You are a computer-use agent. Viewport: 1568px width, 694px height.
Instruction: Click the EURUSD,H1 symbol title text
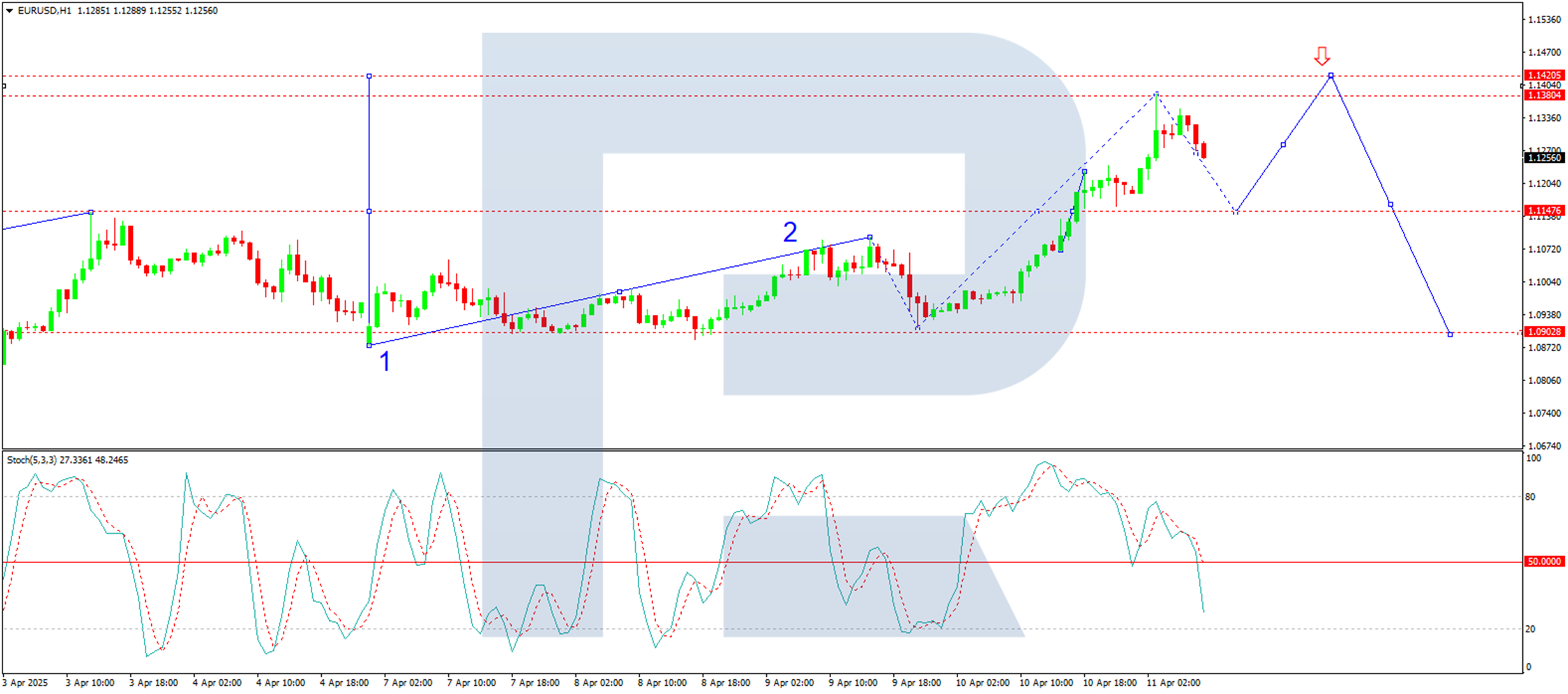[45, 11]
